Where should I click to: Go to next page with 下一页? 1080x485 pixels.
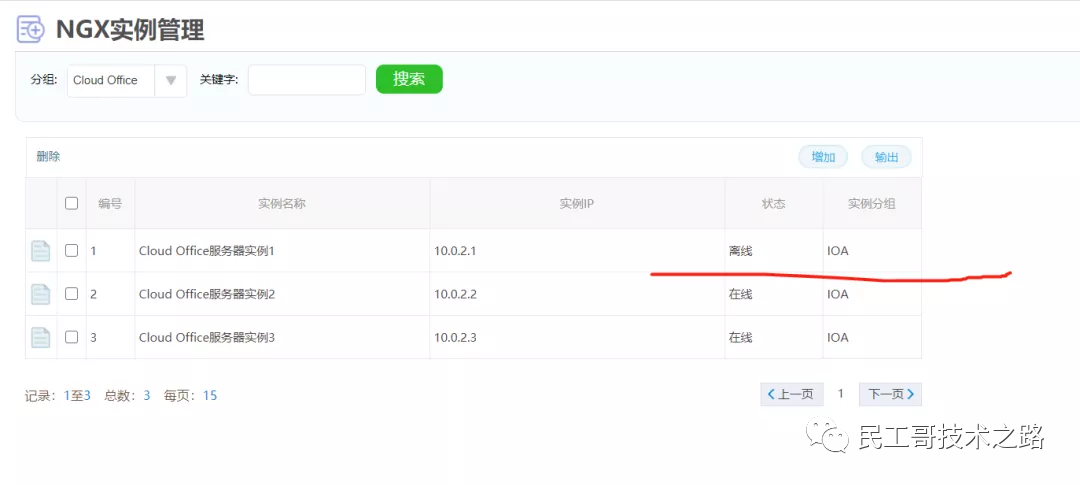891,395
